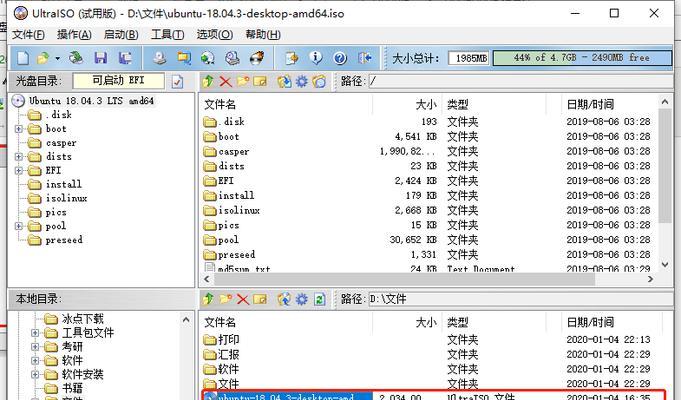The image size is (681, 400).
Task: Click extract icon in ISO pane toolbar
Action: 284,81
